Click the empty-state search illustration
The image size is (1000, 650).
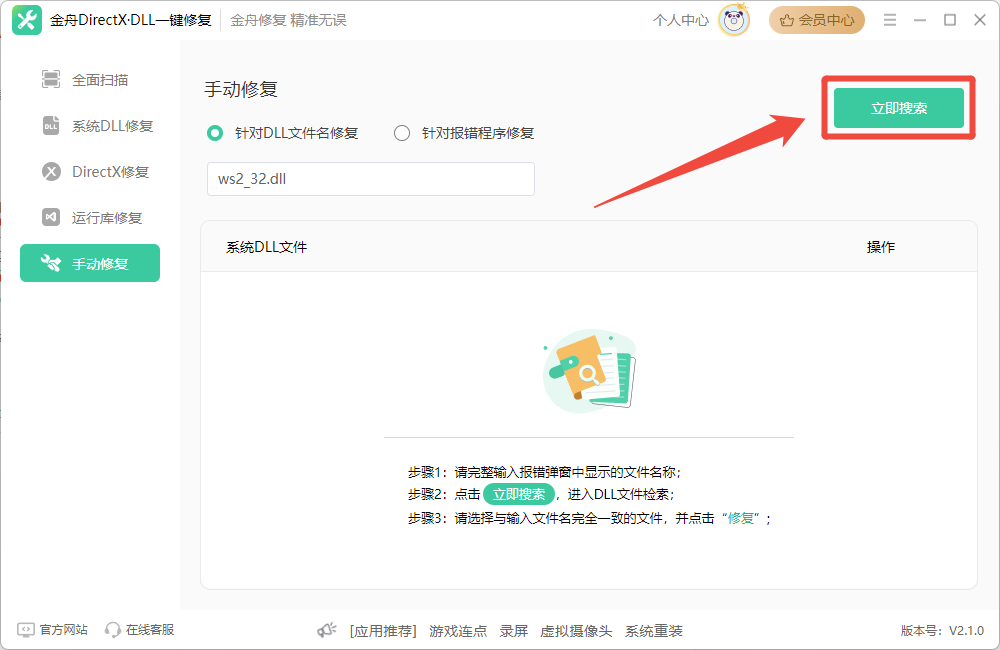590,371
